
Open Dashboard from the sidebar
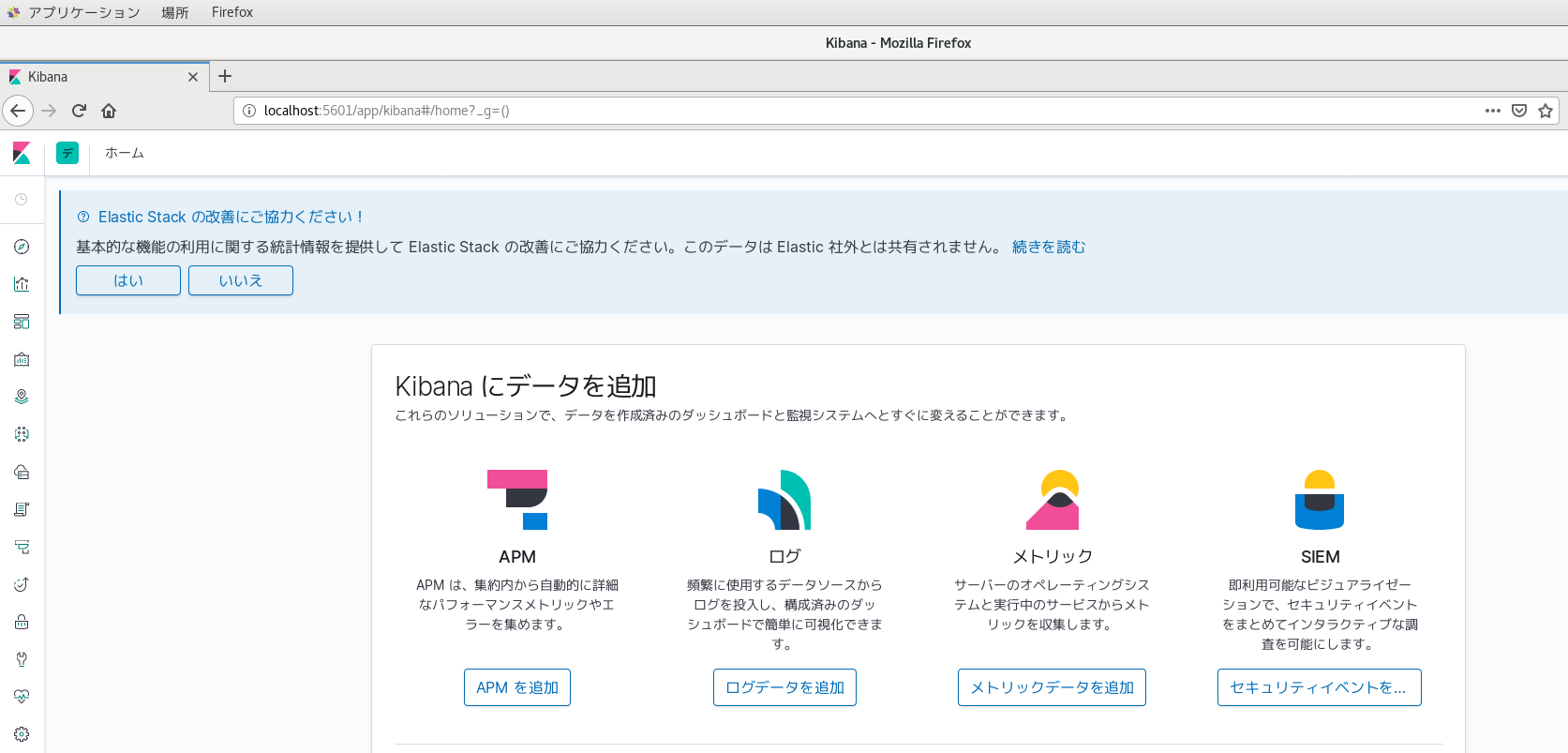pos(22,322)
